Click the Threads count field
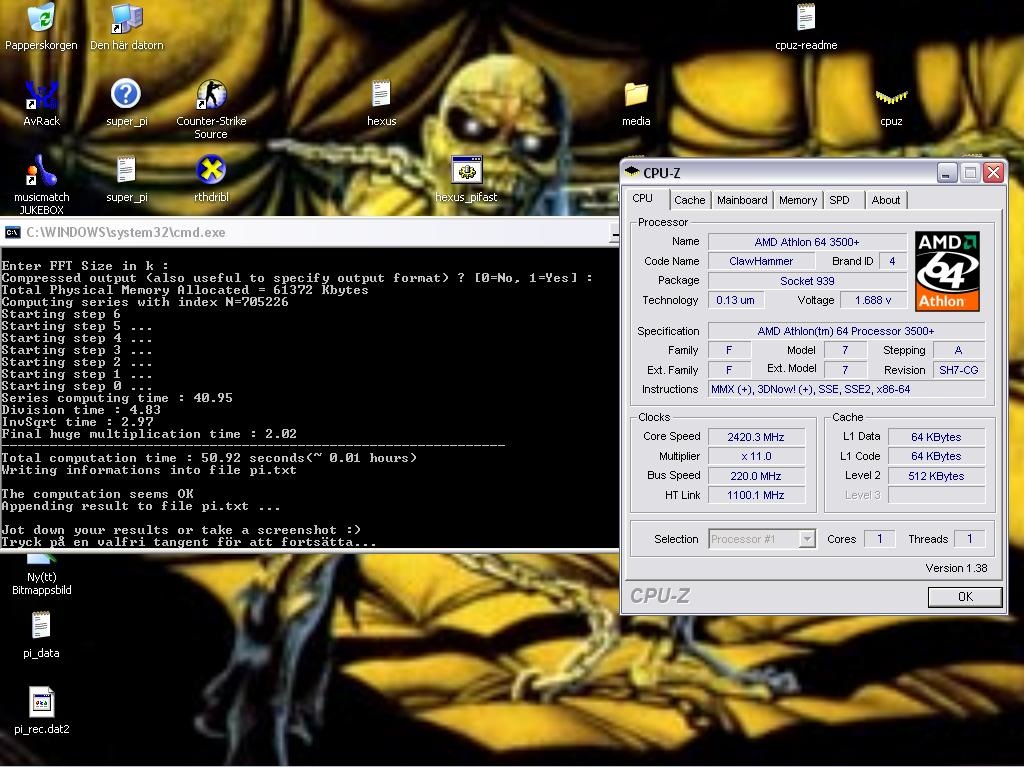 (x=969, y=539)
